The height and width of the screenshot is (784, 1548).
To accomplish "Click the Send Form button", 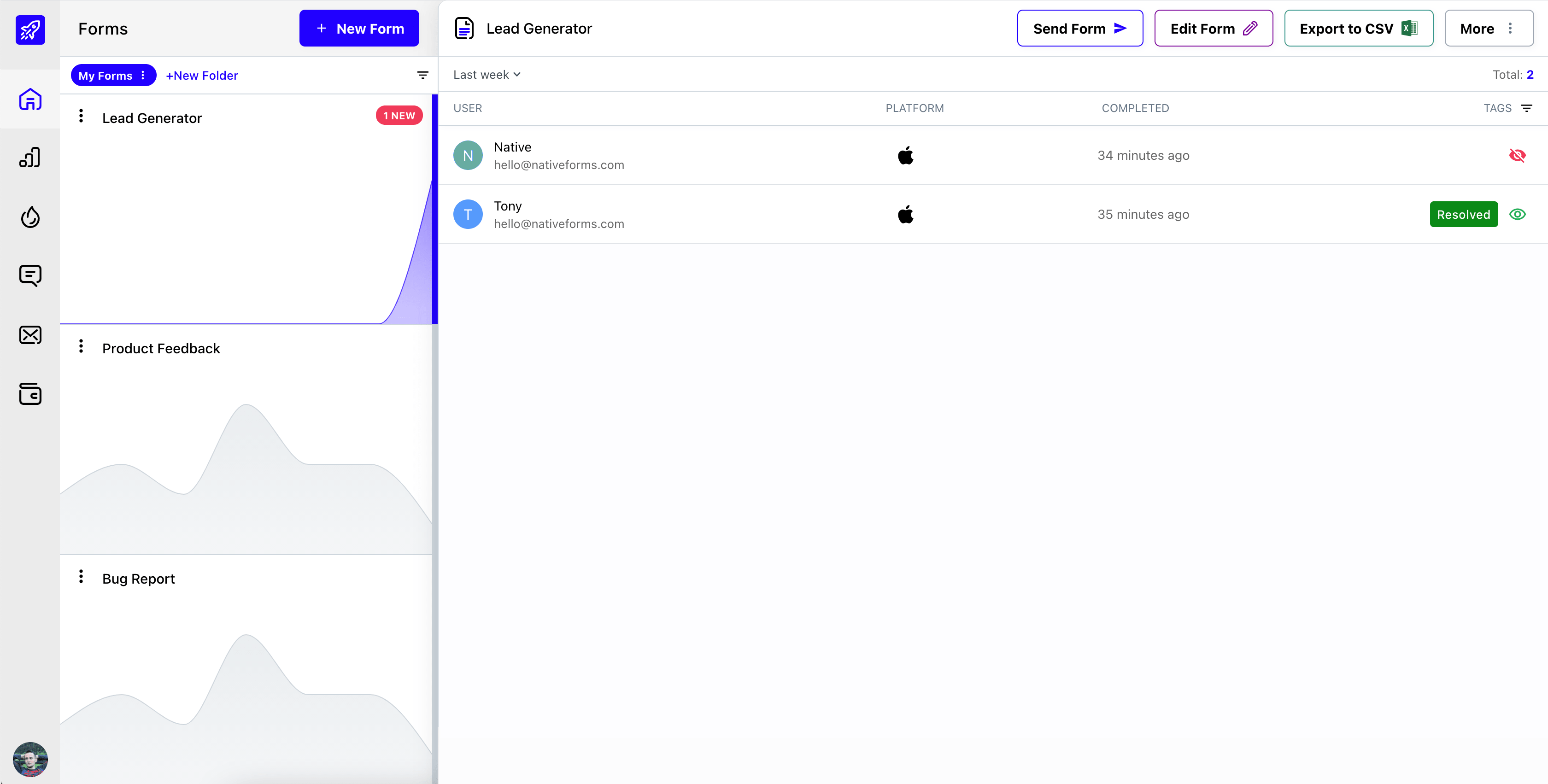I will (x=1079, y=28).
